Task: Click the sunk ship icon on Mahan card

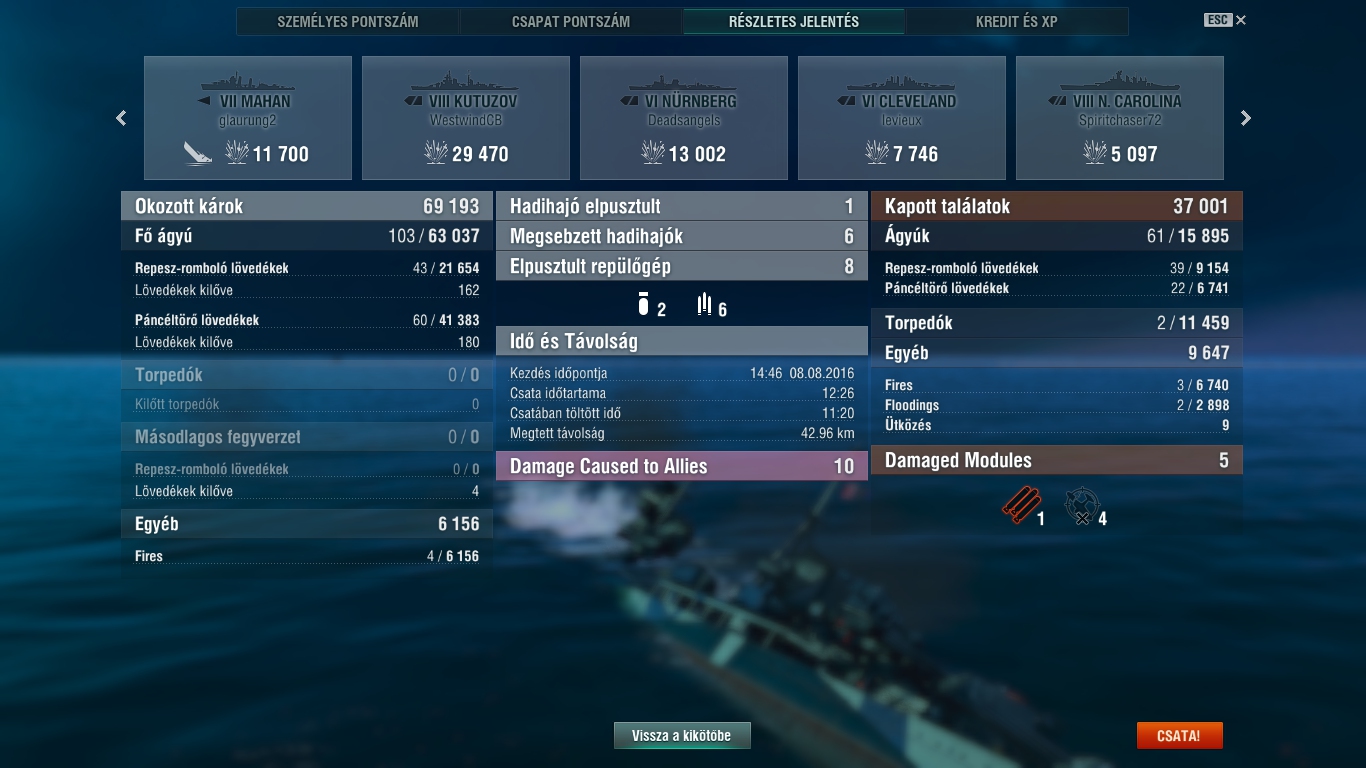Action: click(x=198, y=153)
